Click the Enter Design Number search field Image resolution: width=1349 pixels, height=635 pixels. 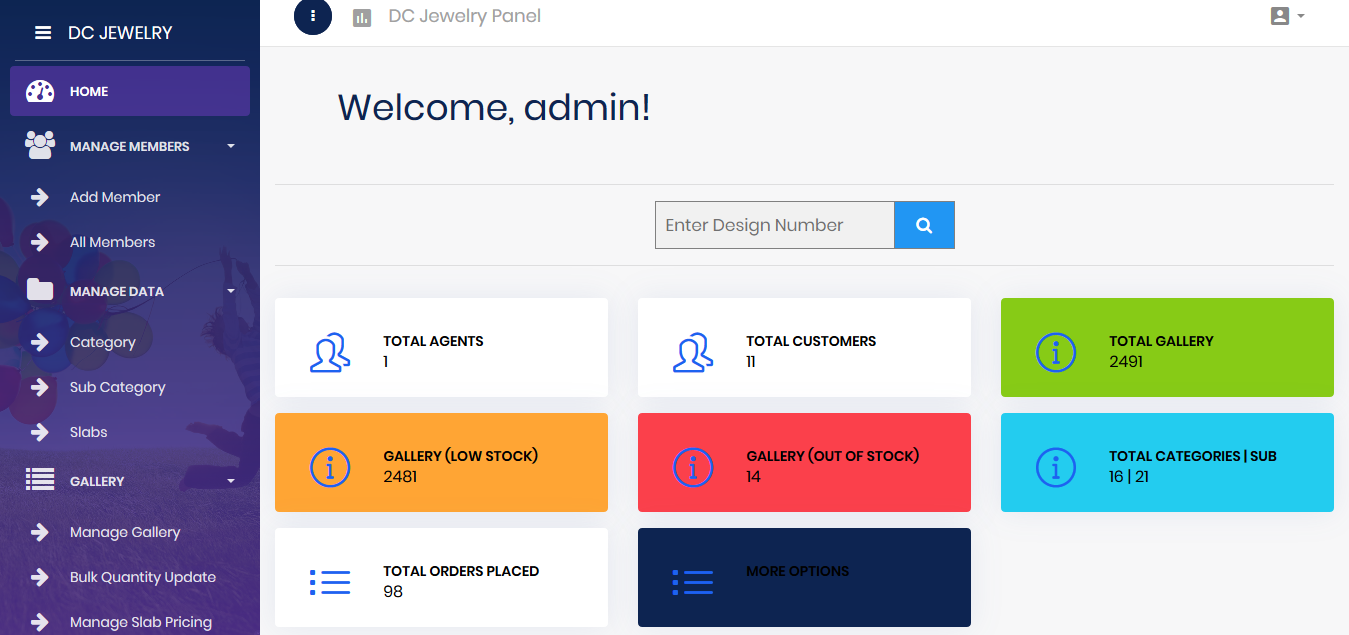click(774, 225)
